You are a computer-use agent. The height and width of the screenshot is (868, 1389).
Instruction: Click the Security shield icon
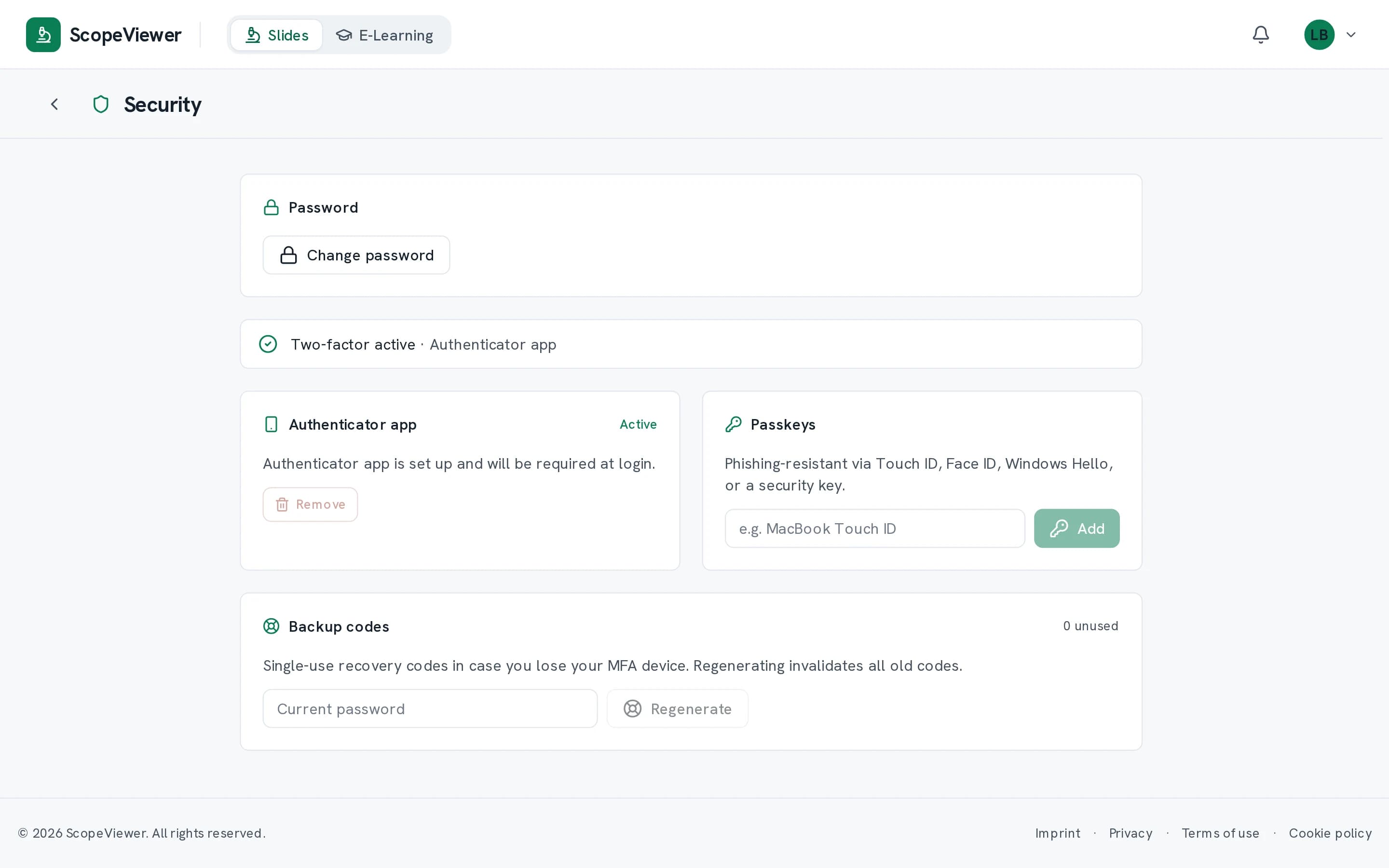(101, 104)
